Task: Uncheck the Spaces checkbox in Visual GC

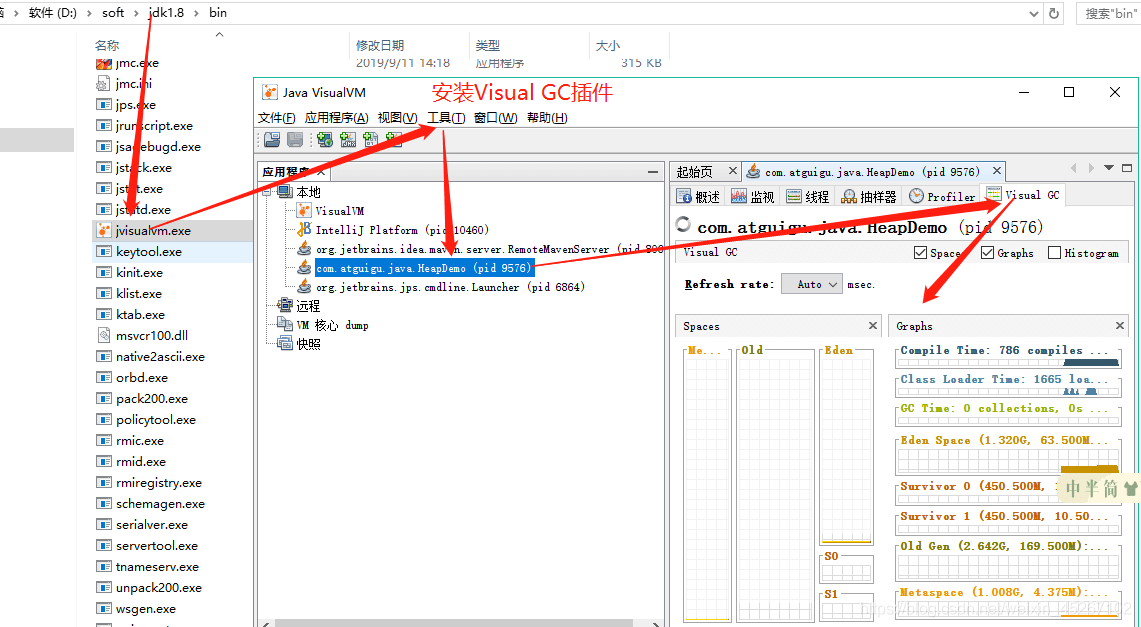Action: 920,252
